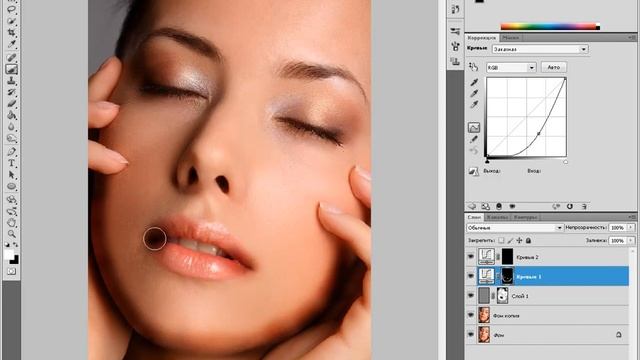640x360 pixels.
Task: Select the Quick Selection tool
Action: [x=11, y=20]
